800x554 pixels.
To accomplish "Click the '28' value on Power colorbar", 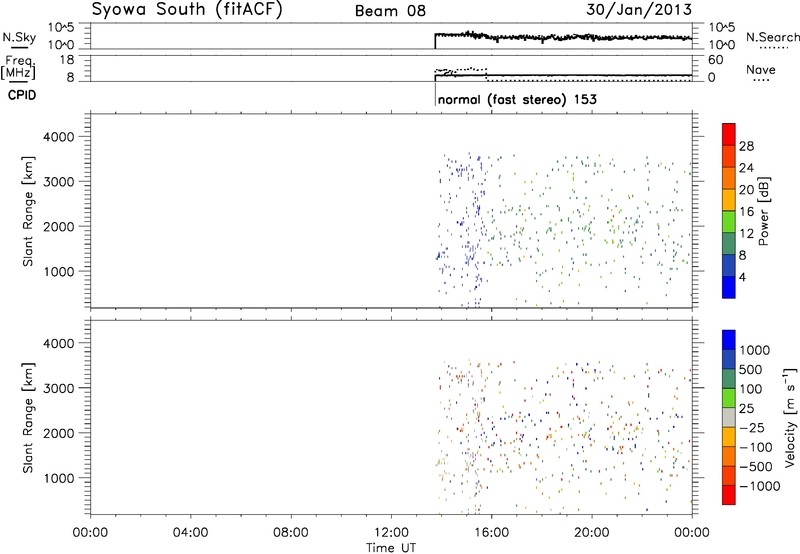I will pos(746,146).
